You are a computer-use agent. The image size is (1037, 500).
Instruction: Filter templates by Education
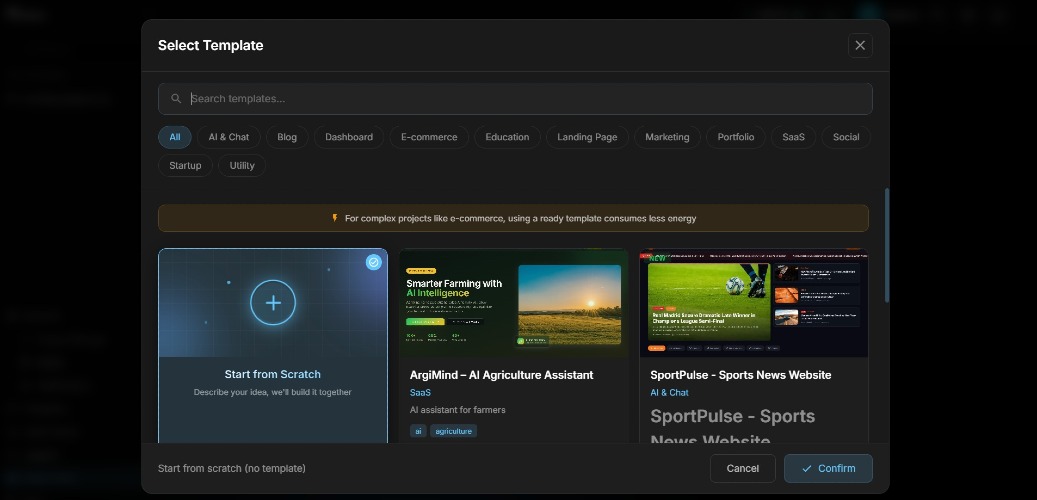click(x=507, y=137)
